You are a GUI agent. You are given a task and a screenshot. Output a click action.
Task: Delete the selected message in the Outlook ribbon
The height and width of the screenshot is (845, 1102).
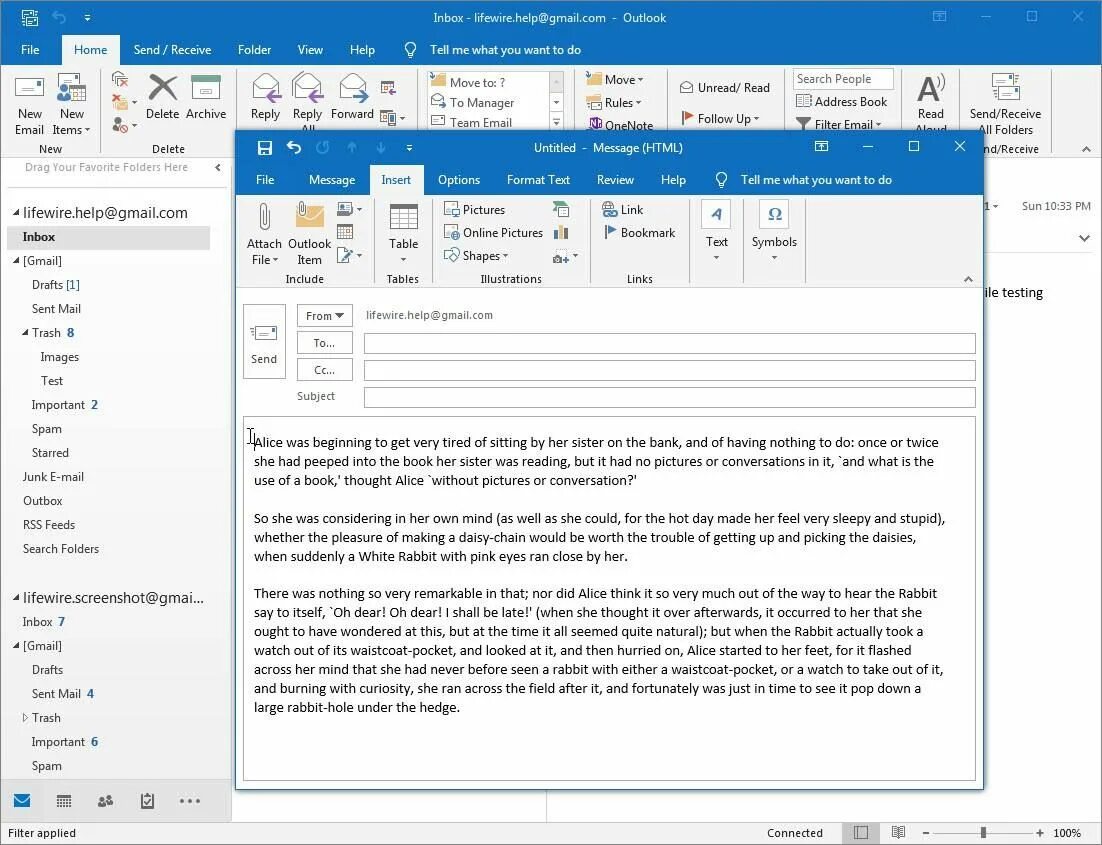[x=162, y=97]
